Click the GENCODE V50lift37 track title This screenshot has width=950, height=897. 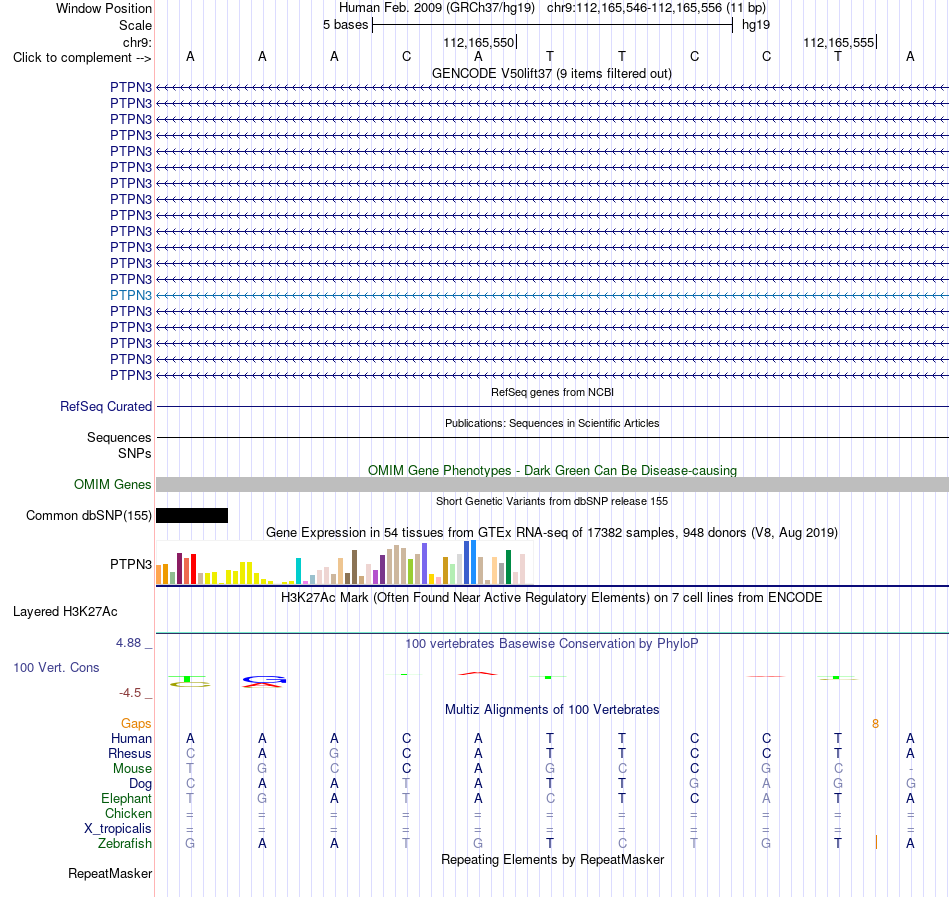point(551,74)
